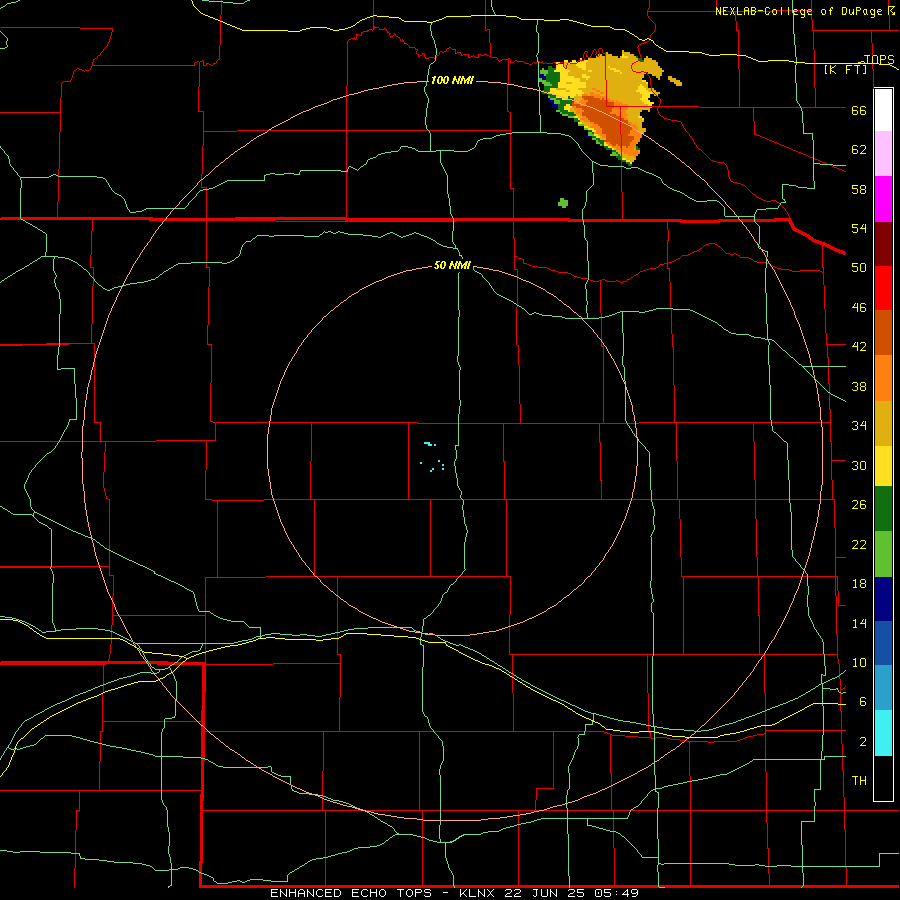Image resolution: width=900 pixels, height=900 pixels.
Task: Click the 22 legend value label
Action: click(859, 544)
